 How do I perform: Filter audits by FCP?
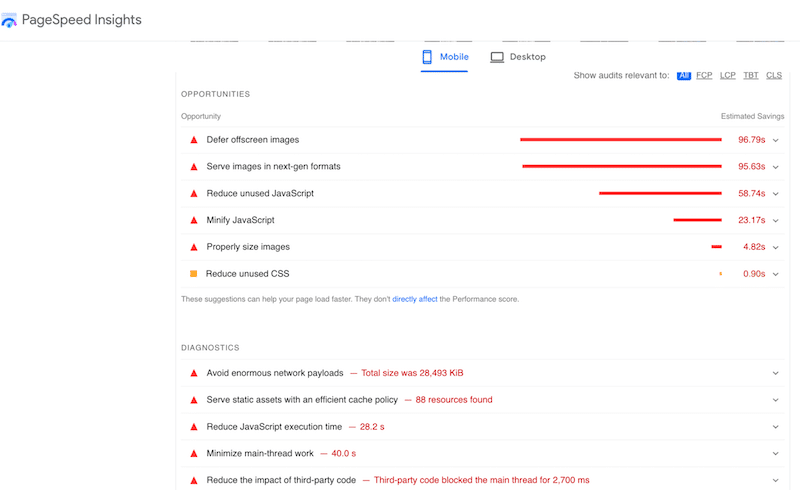(x=704, y=75)
